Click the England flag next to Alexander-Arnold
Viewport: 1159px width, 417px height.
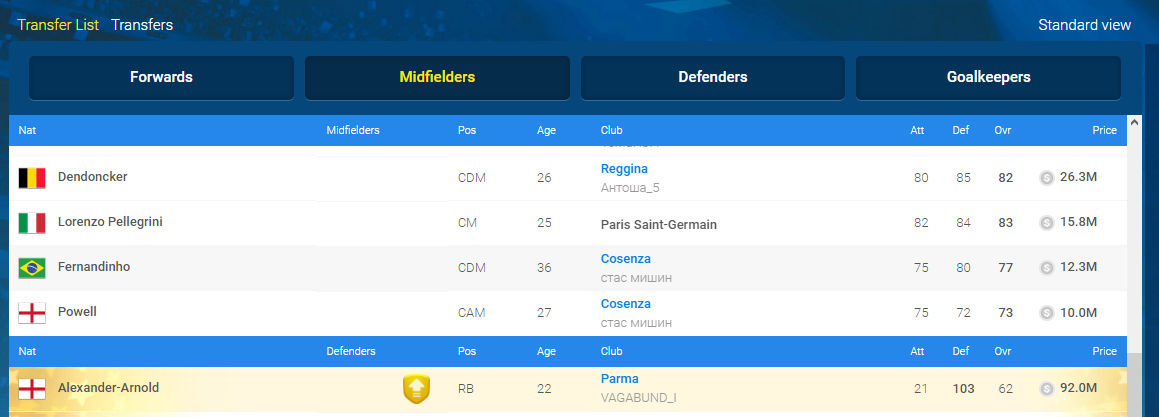[x=32, y=388]
